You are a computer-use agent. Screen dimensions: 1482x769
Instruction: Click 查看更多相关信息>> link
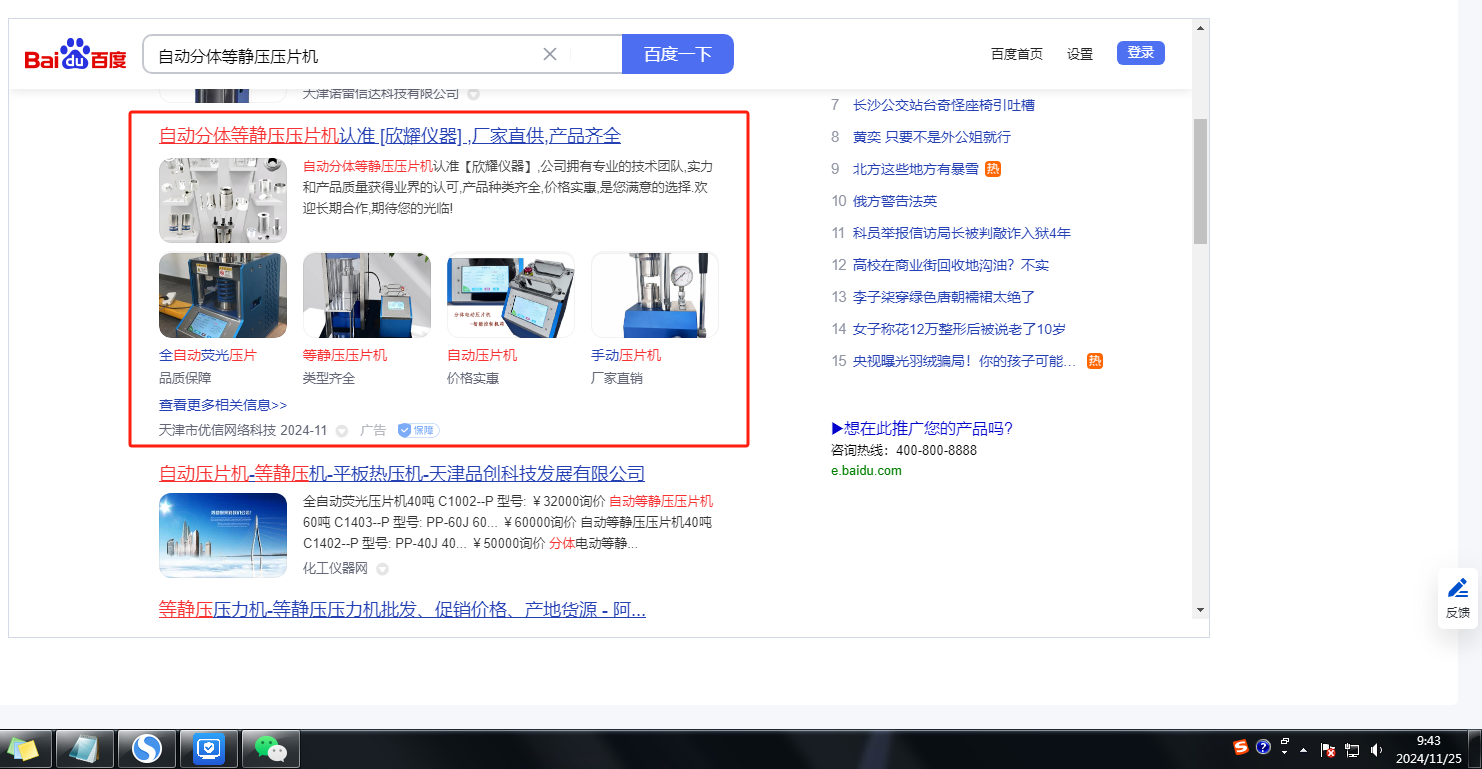pyautogui.click(x=223, y=405)
